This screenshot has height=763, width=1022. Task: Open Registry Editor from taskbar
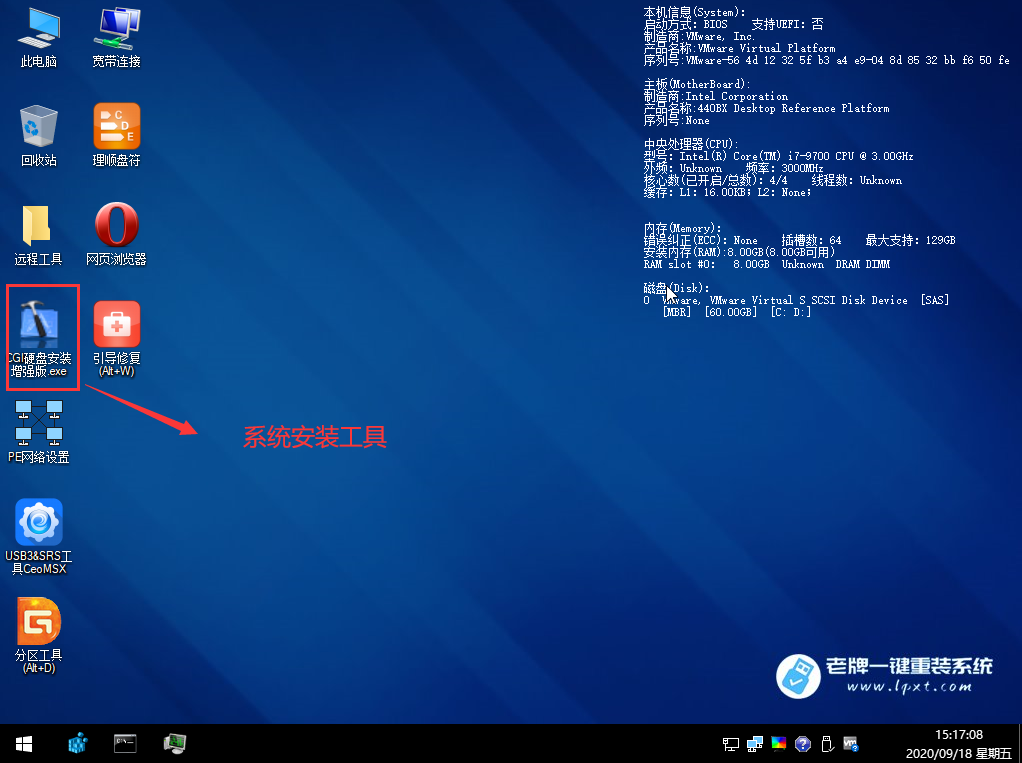coord(77,744)
